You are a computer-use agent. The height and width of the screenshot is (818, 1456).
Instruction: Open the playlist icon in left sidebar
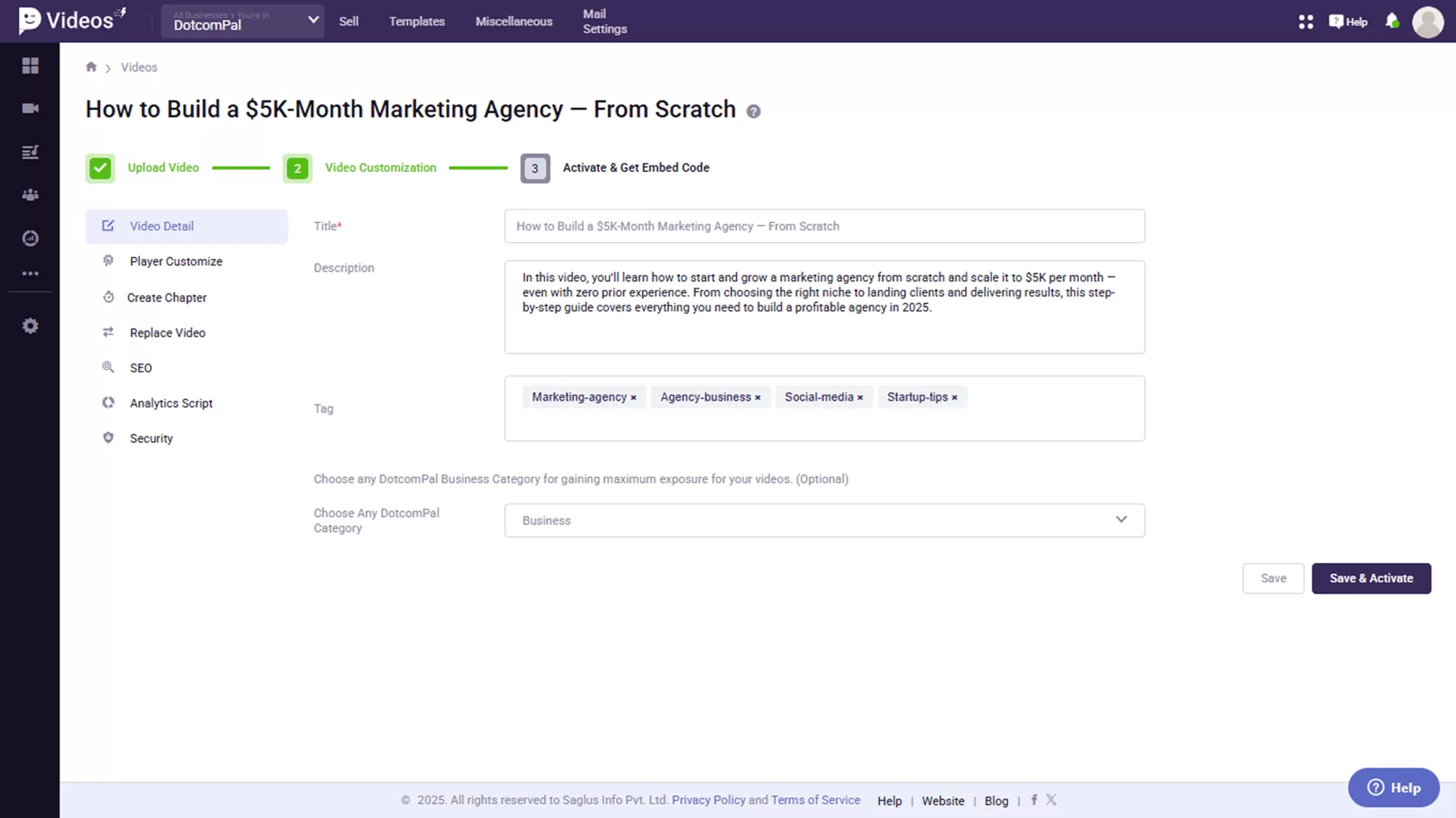[x=30, y=152]
